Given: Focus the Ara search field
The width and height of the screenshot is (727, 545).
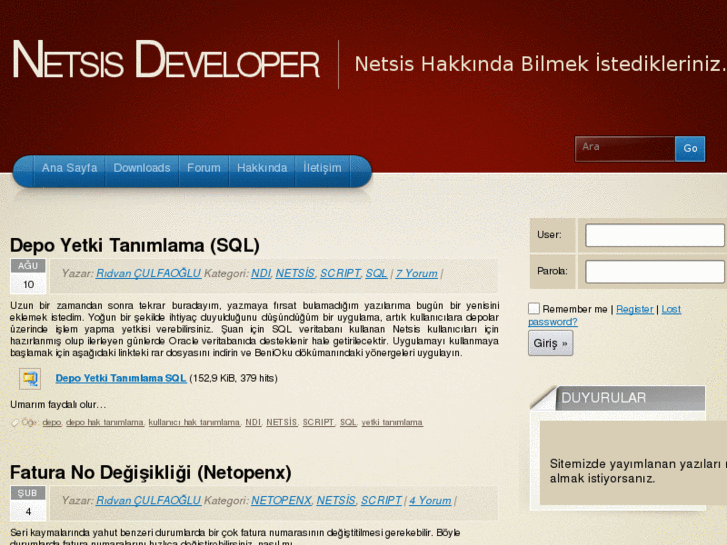Looking at the screenshot, I should (625, 148).
